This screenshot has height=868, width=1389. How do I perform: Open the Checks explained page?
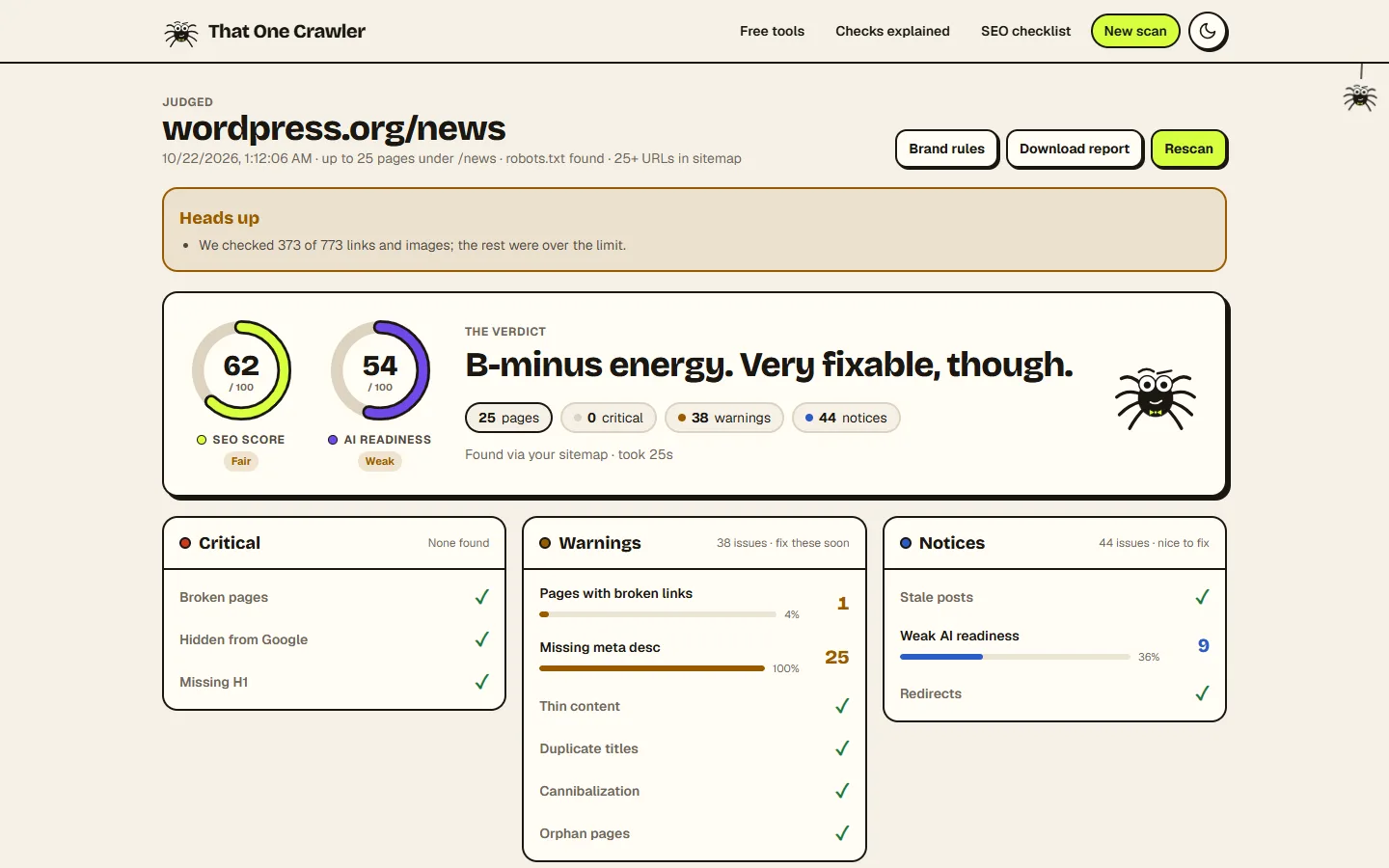892,31
